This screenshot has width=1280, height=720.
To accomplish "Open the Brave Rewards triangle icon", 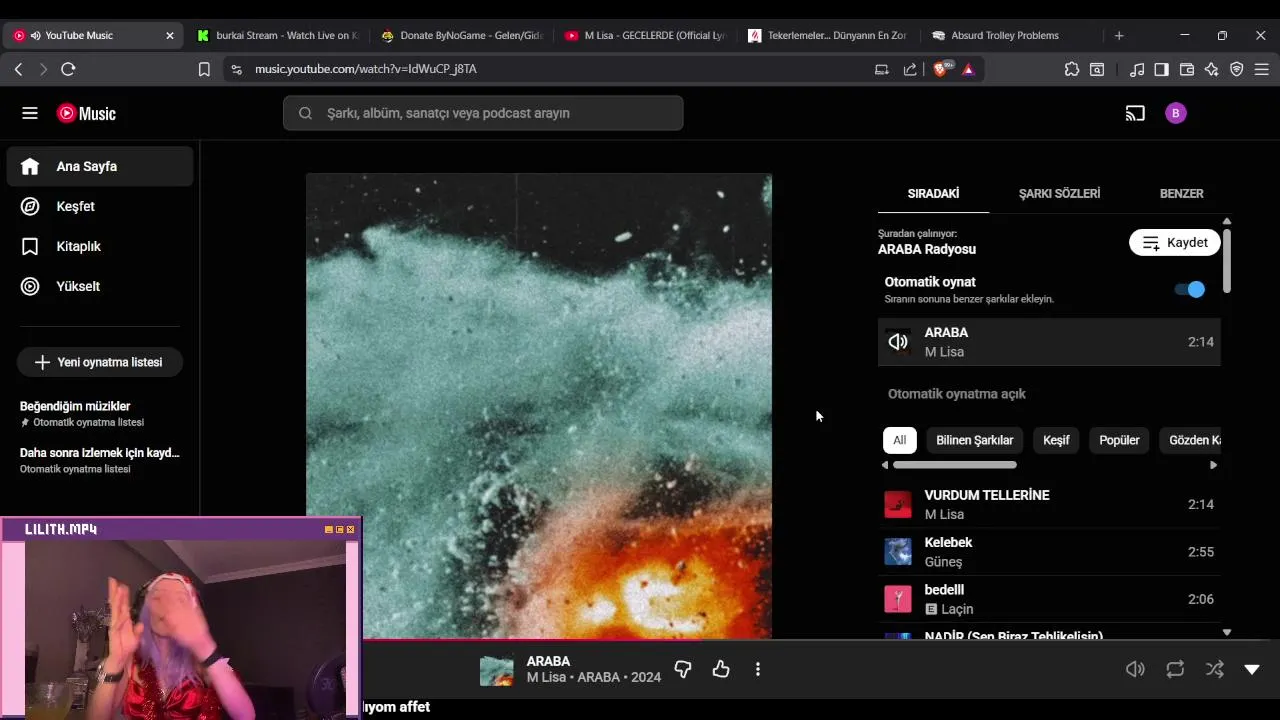I will coord(968,69).
